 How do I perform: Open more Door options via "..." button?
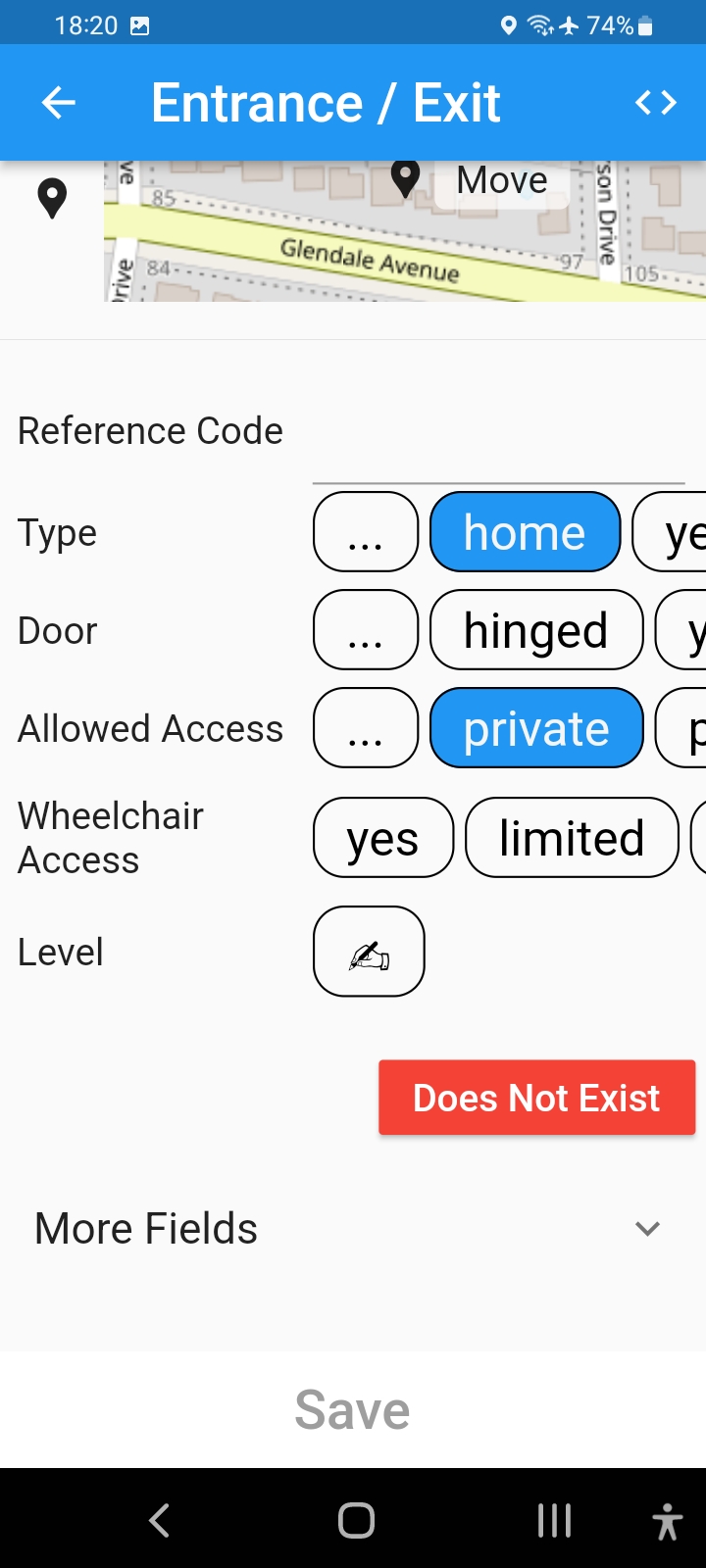(365, 630)
